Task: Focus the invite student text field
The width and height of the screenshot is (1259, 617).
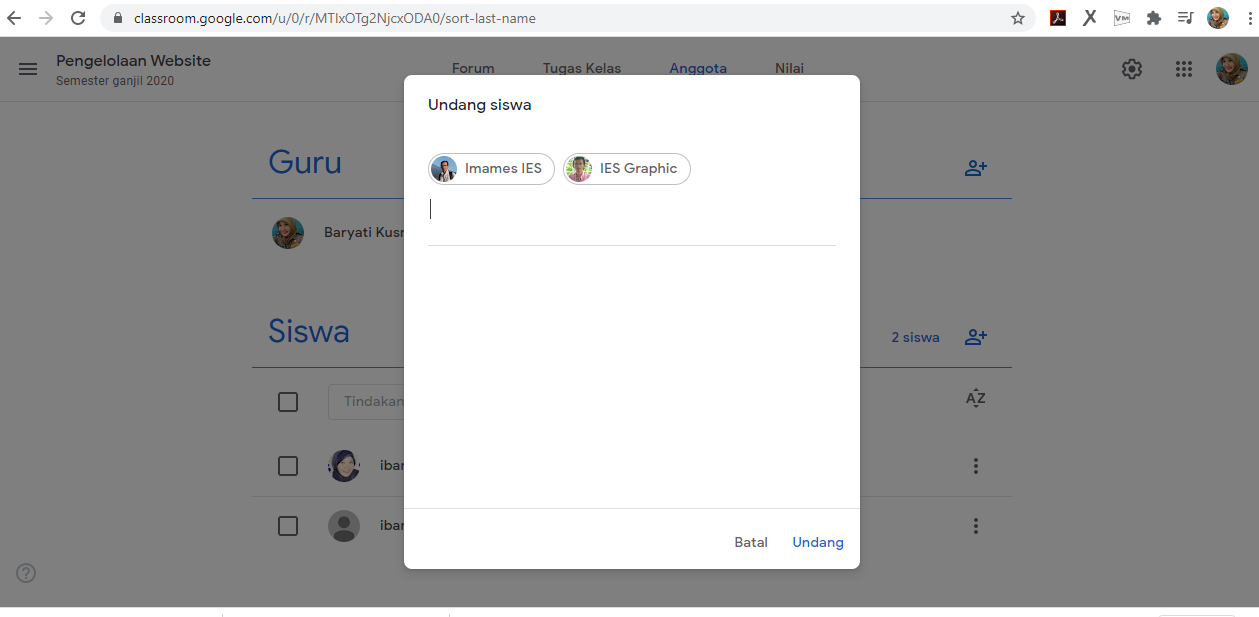Action: (x=632, y=209)
